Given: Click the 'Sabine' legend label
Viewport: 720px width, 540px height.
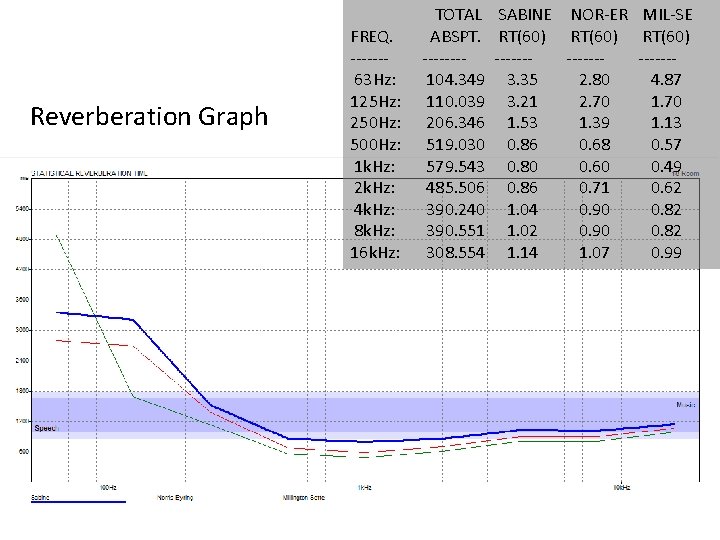Looking at the screenshot, I should click(x=40, y=497).
